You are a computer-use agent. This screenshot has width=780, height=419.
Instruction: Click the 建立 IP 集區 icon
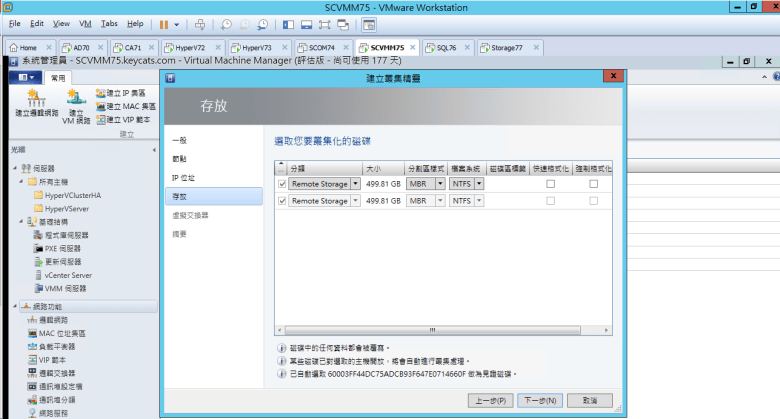(x=102, y=93)
